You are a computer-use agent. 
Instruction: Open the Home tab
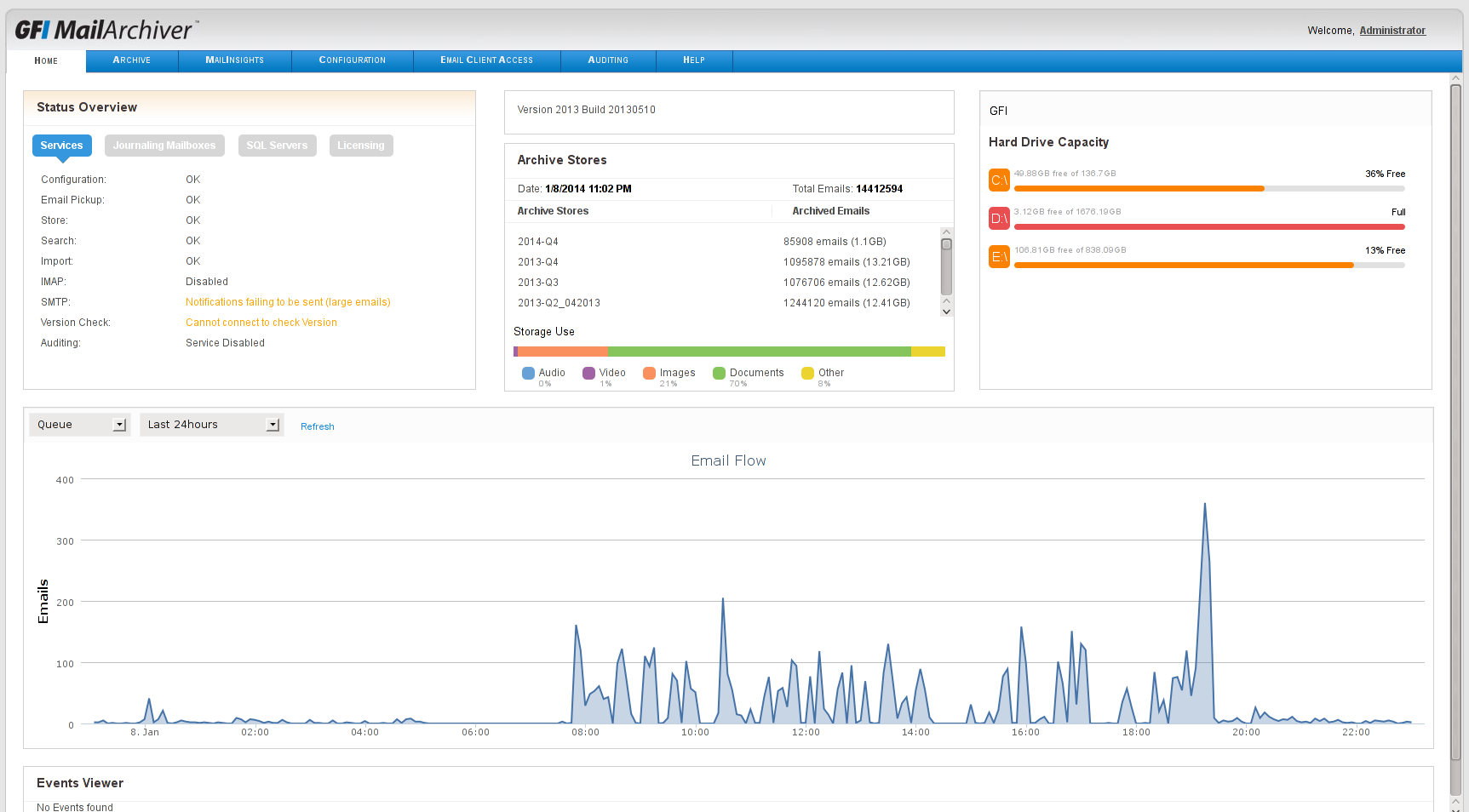(x=46, y=60)
